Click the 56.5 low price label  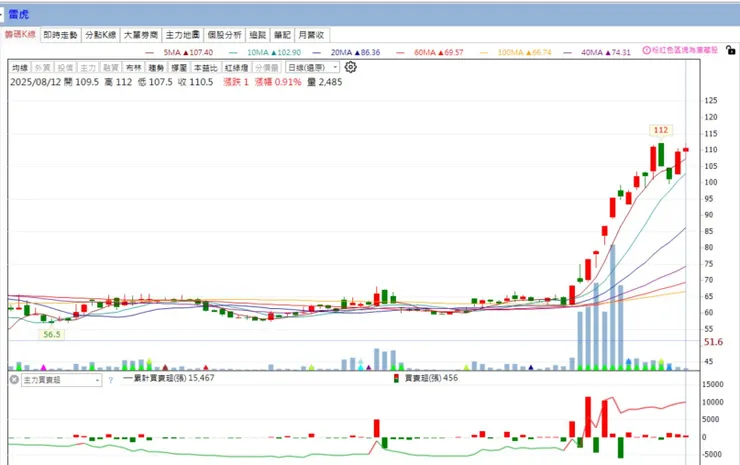pyautogui.click(x=51, y=335)
